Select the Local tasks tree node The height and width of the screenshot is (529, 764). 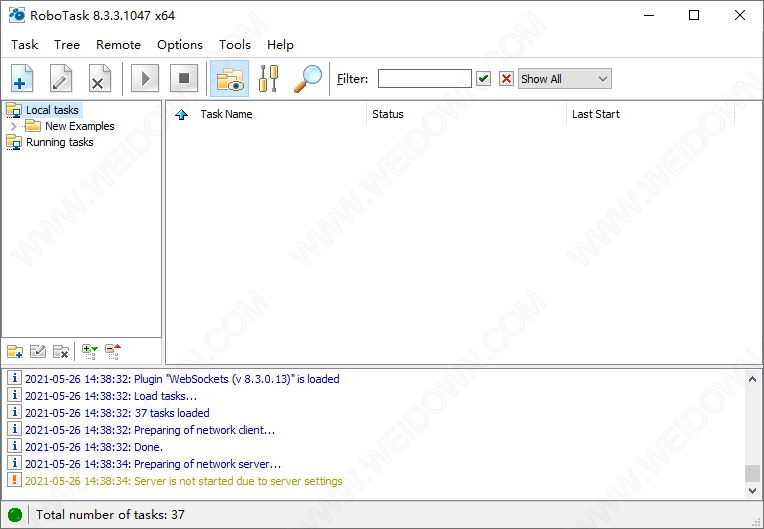click(52, 110)
